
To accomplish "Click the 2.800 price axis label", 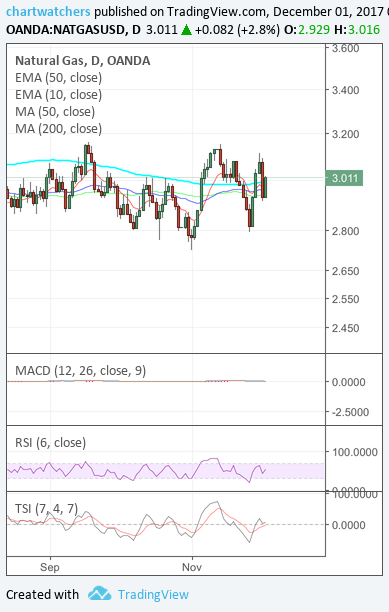I will [x=345, y=231].
